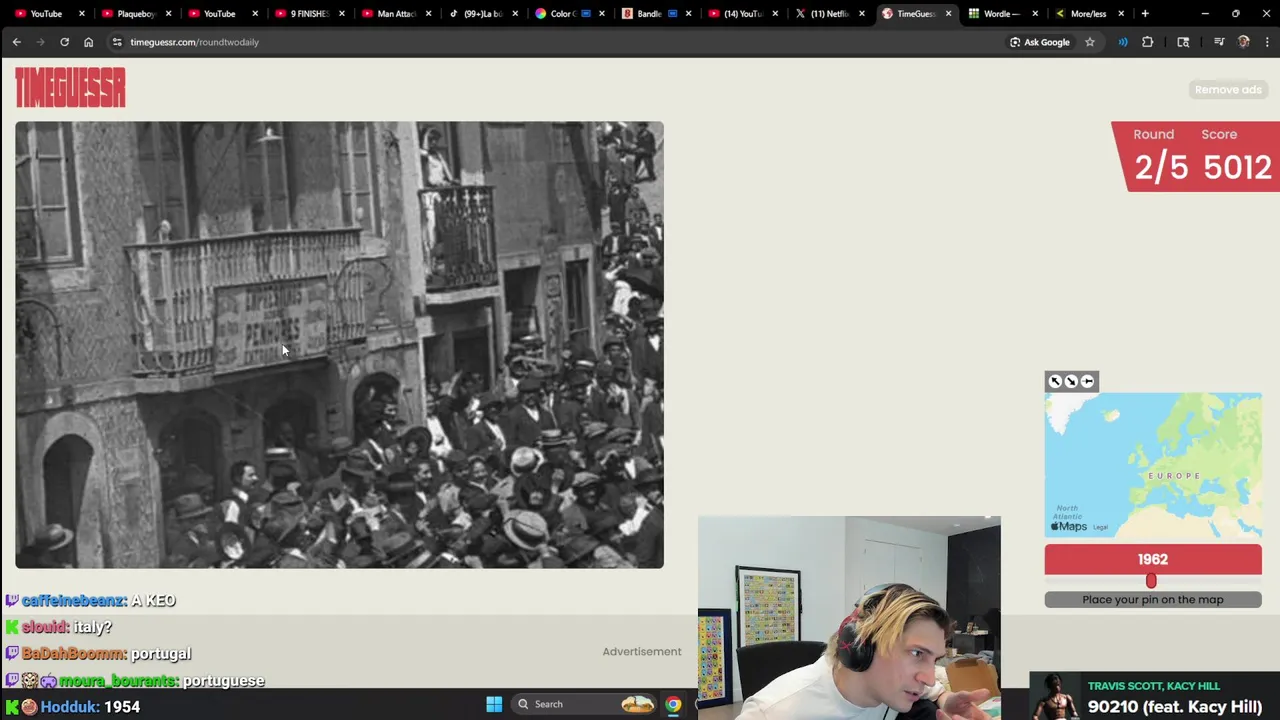Click the 'portugal' chat message
Image resolution: width=1280 pixels, height=720 pixels.
(160, 654)
